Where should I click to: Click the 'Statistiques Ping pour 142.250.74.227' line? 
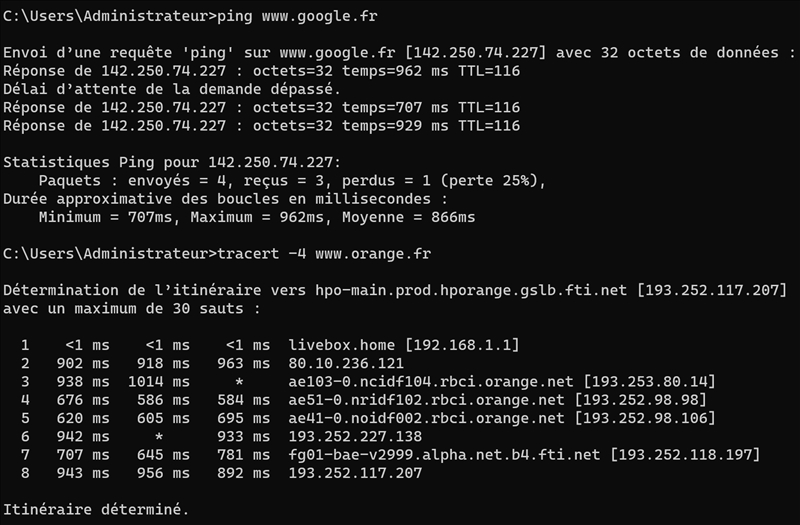coord(172,162)
